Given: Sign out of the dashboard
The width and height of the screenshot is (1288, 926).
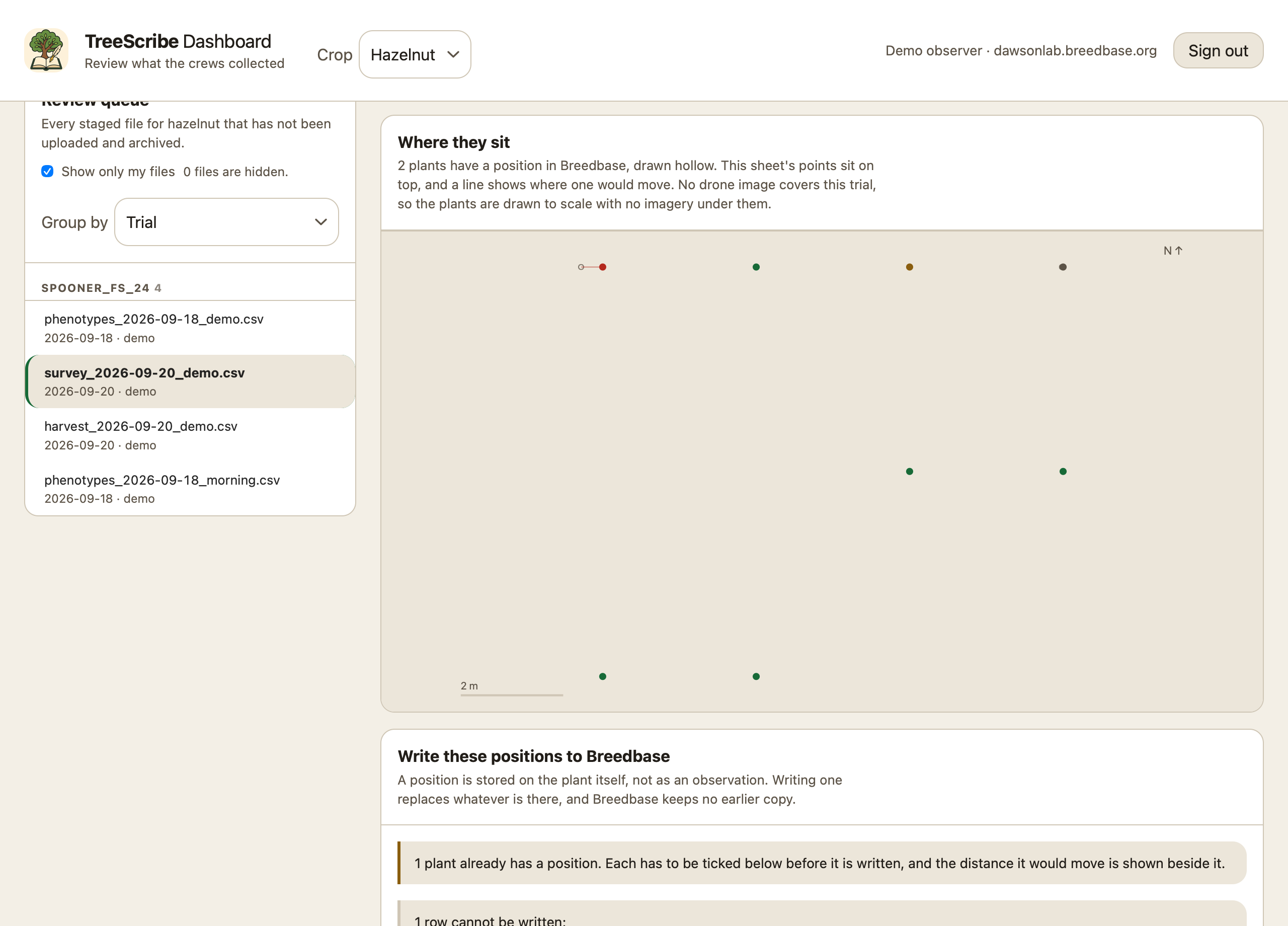Looking at the screenshot, I should click(1218, 50).
